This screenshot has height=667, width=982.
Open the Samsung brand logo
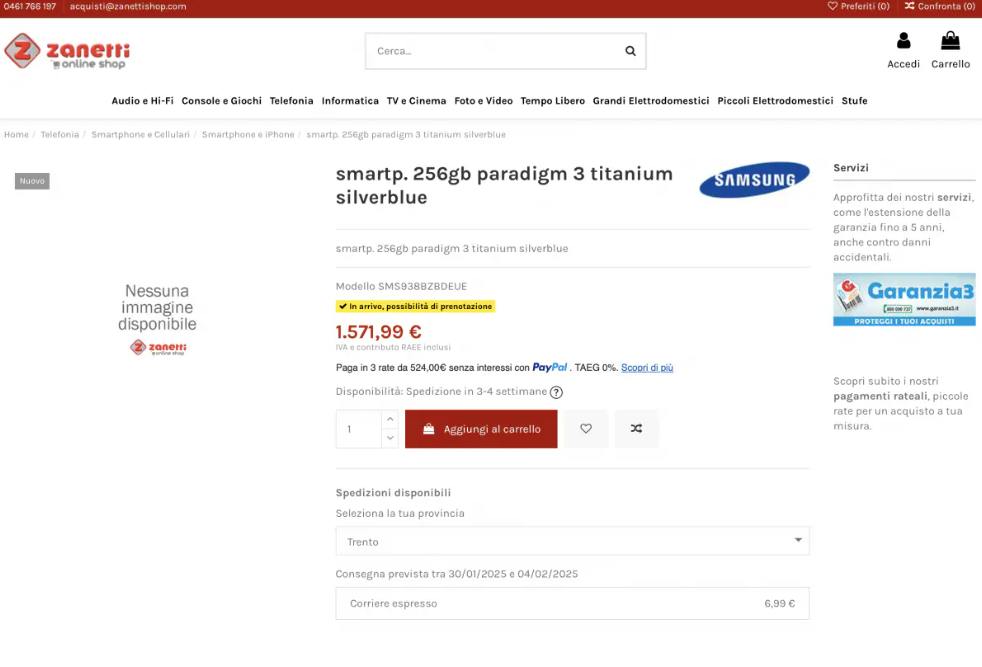(754, 180)
